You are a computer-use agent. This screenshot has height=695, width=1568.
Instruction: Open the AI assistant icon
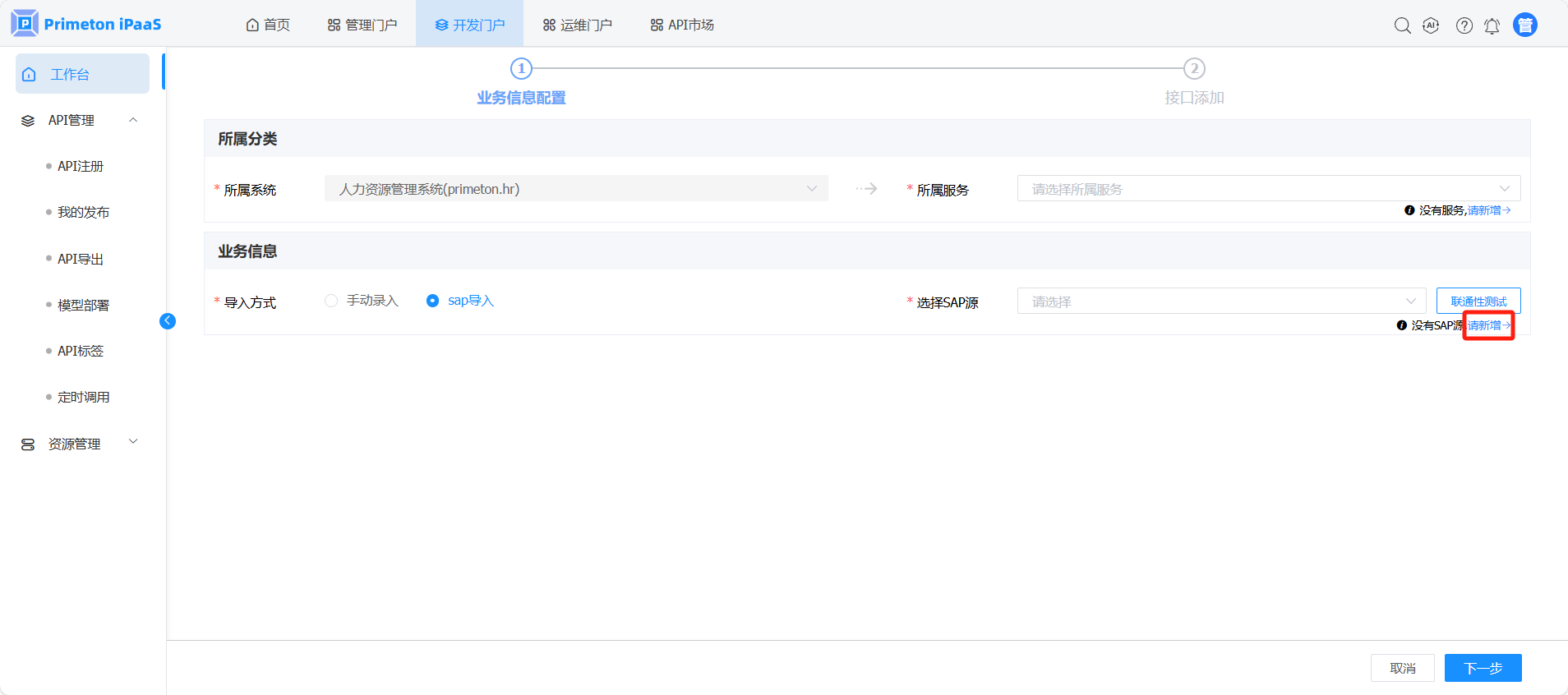pos(1431,25)
